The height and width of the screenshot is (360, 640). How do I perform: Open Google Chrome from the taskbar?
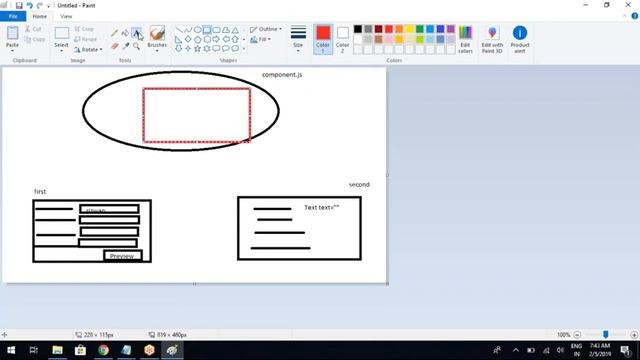pyautogui.click(x=103, y=350)
